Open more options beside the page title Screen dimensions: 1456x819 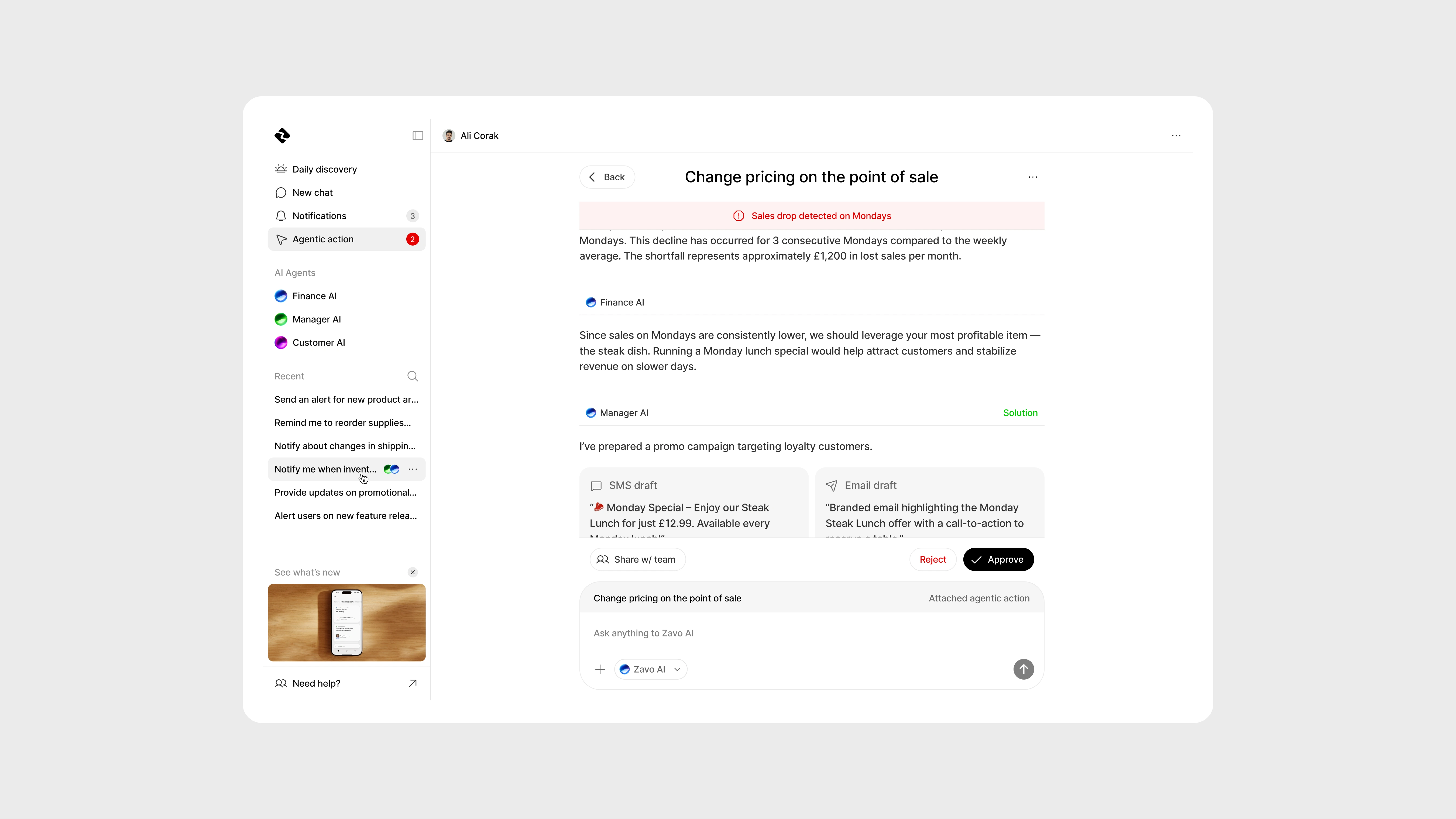coord(1033,177)
